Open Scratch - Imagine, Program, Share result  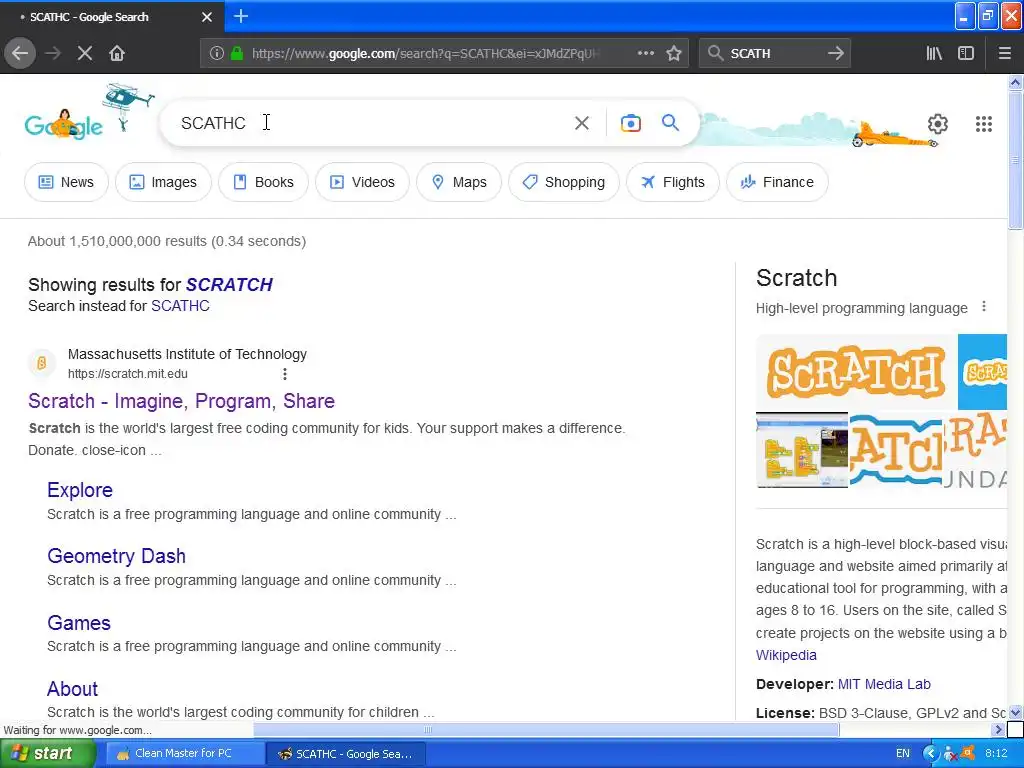point(182,401)
